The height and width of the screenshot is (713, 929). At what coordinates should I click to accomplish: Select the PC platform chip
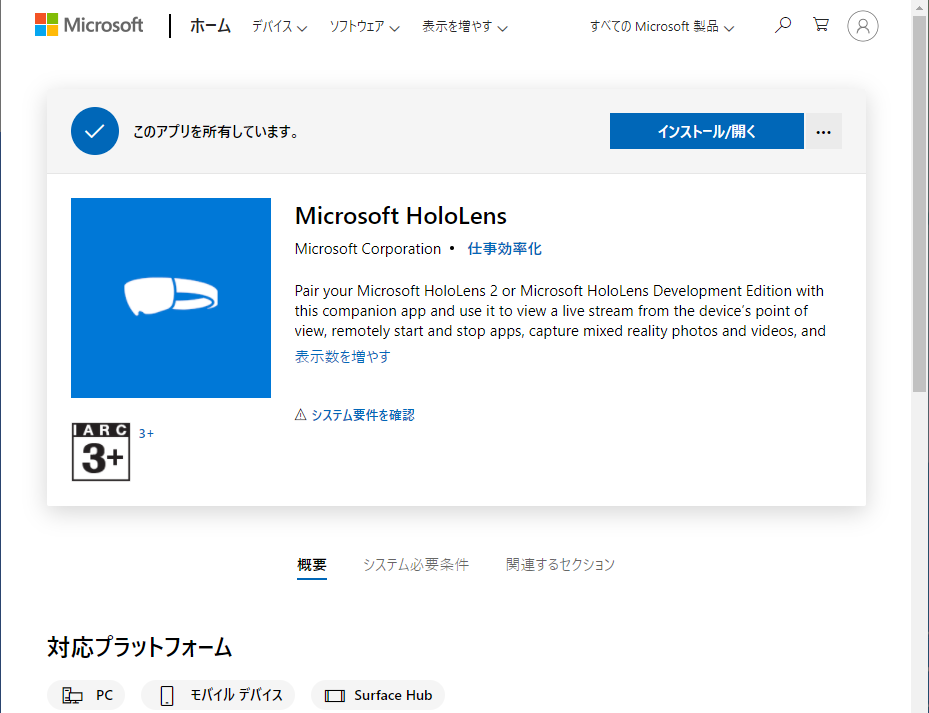[x=87, y=695]
